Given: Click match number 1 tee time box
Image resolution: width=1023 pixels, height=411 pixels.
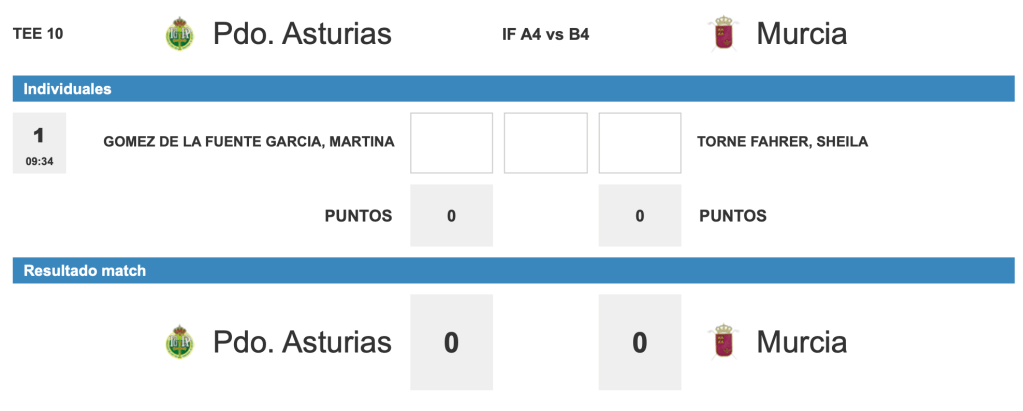Looking at the screenshot, I should click(x=39, y=143).
